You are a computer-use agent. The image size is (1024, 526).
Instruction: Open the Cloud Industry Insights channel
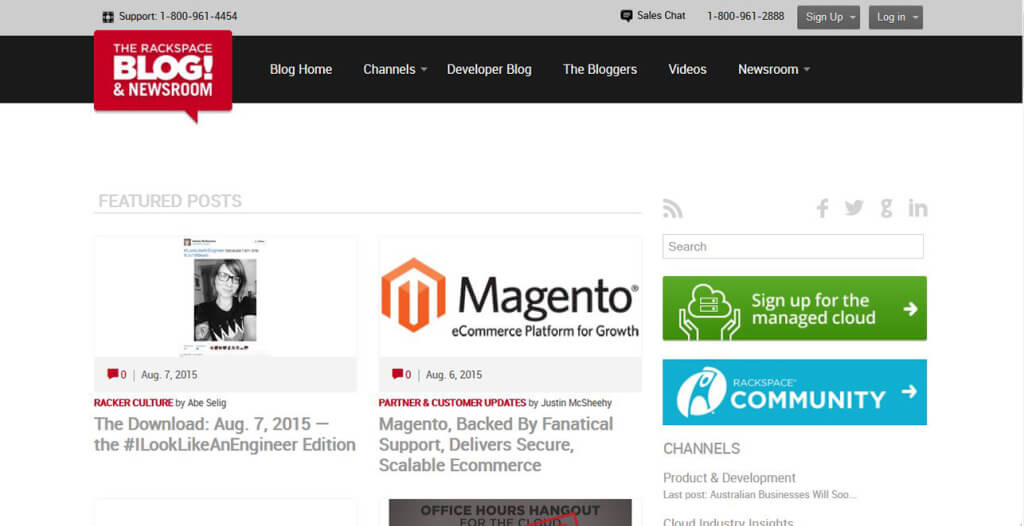pyautogui.click(x=728, y=522)
